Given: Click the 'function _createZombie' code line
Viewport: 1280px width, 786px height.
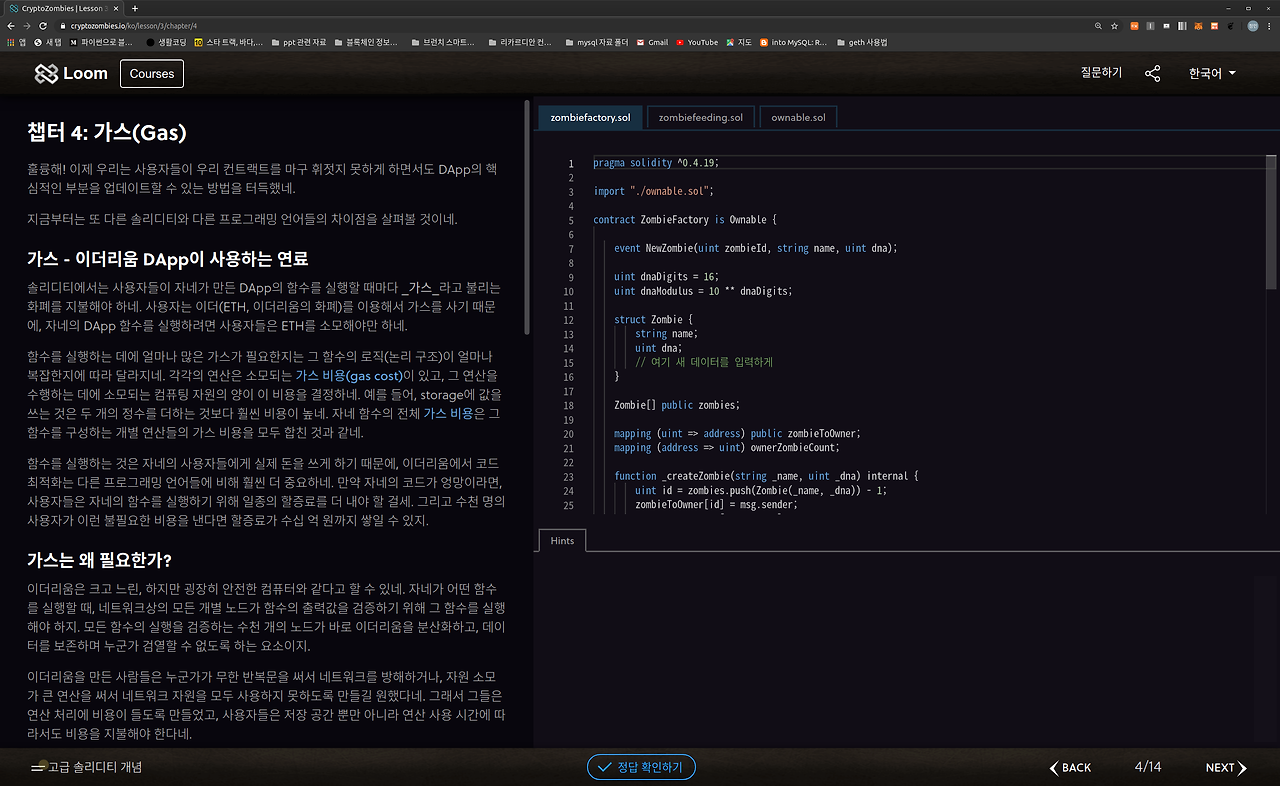Looking at the screenshot, I should click(x=766, y=476).
